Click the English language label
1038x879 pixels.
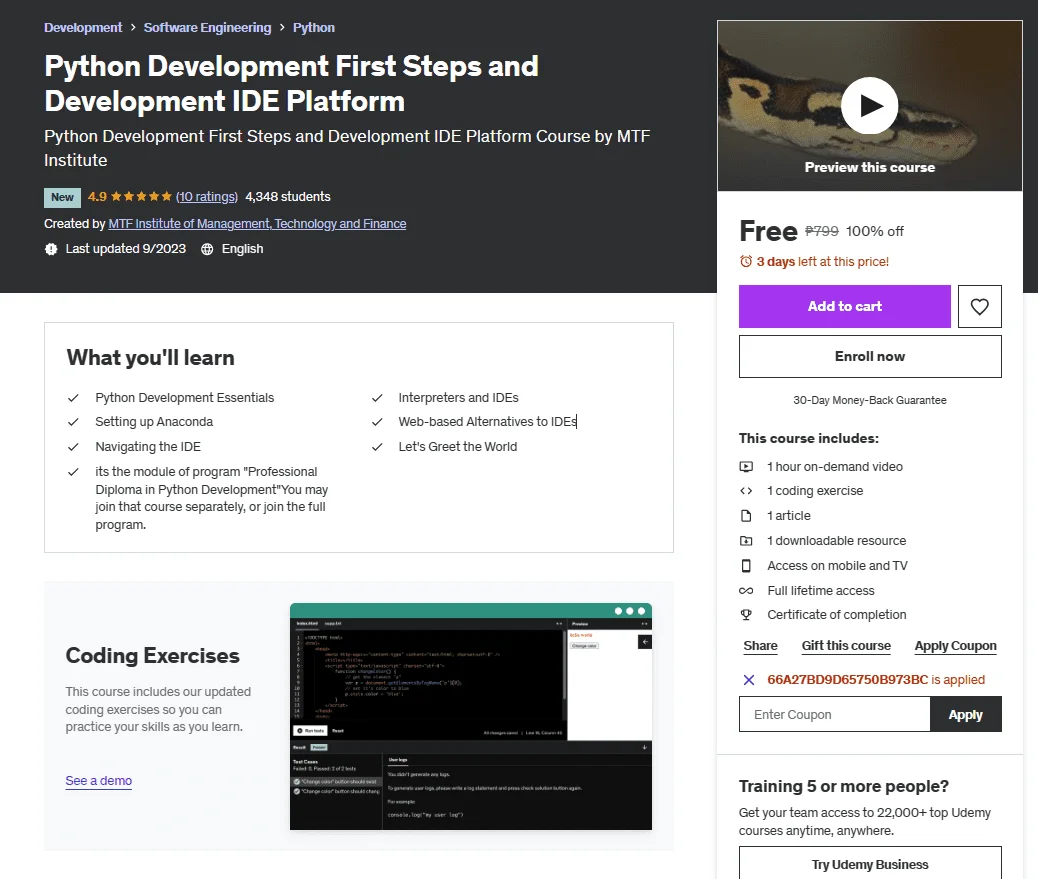click(x=242, y=249)
